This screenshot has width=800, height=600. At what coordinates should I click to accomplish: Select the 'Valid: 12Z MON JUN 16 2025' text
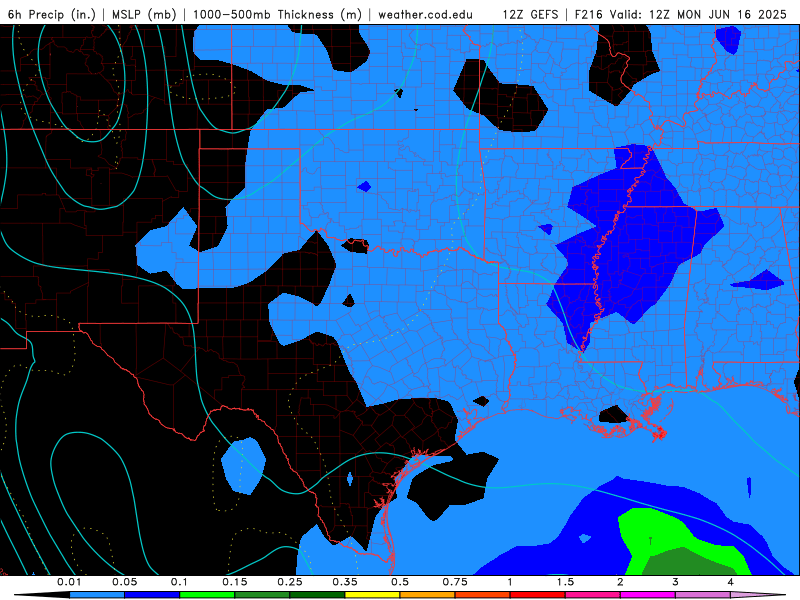click(x=698, y=15)
